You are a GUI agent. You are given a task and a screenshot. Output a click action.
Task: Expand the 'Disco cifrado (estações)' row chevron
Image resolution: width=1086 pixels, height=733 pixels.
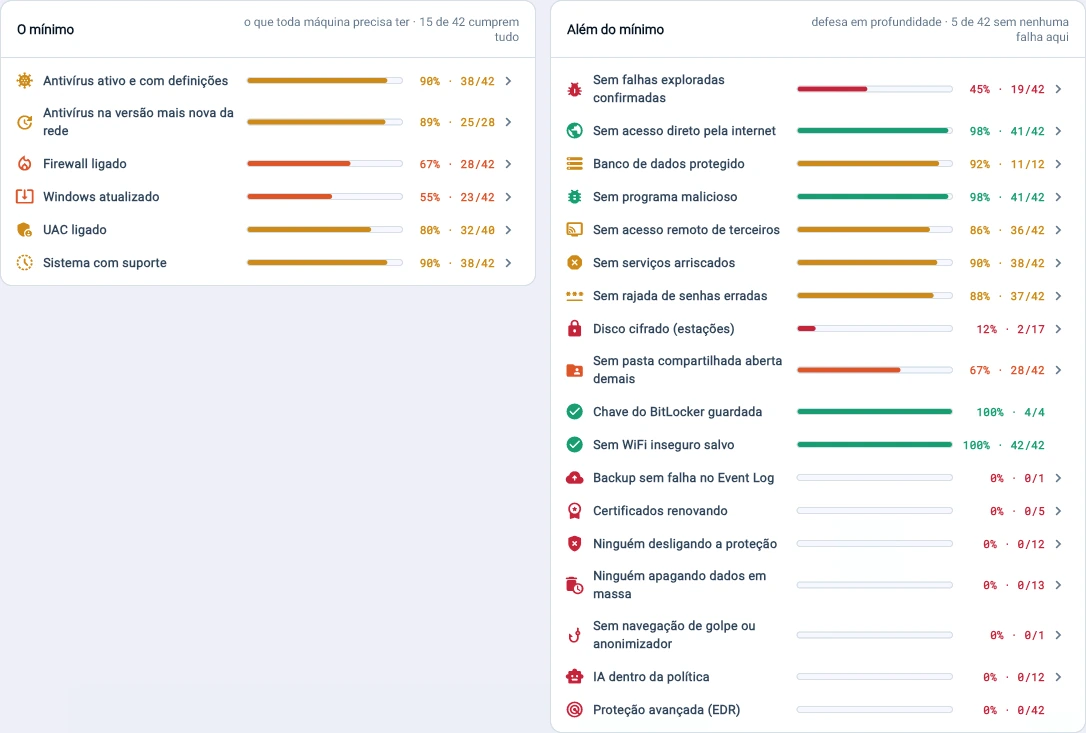1058,329
